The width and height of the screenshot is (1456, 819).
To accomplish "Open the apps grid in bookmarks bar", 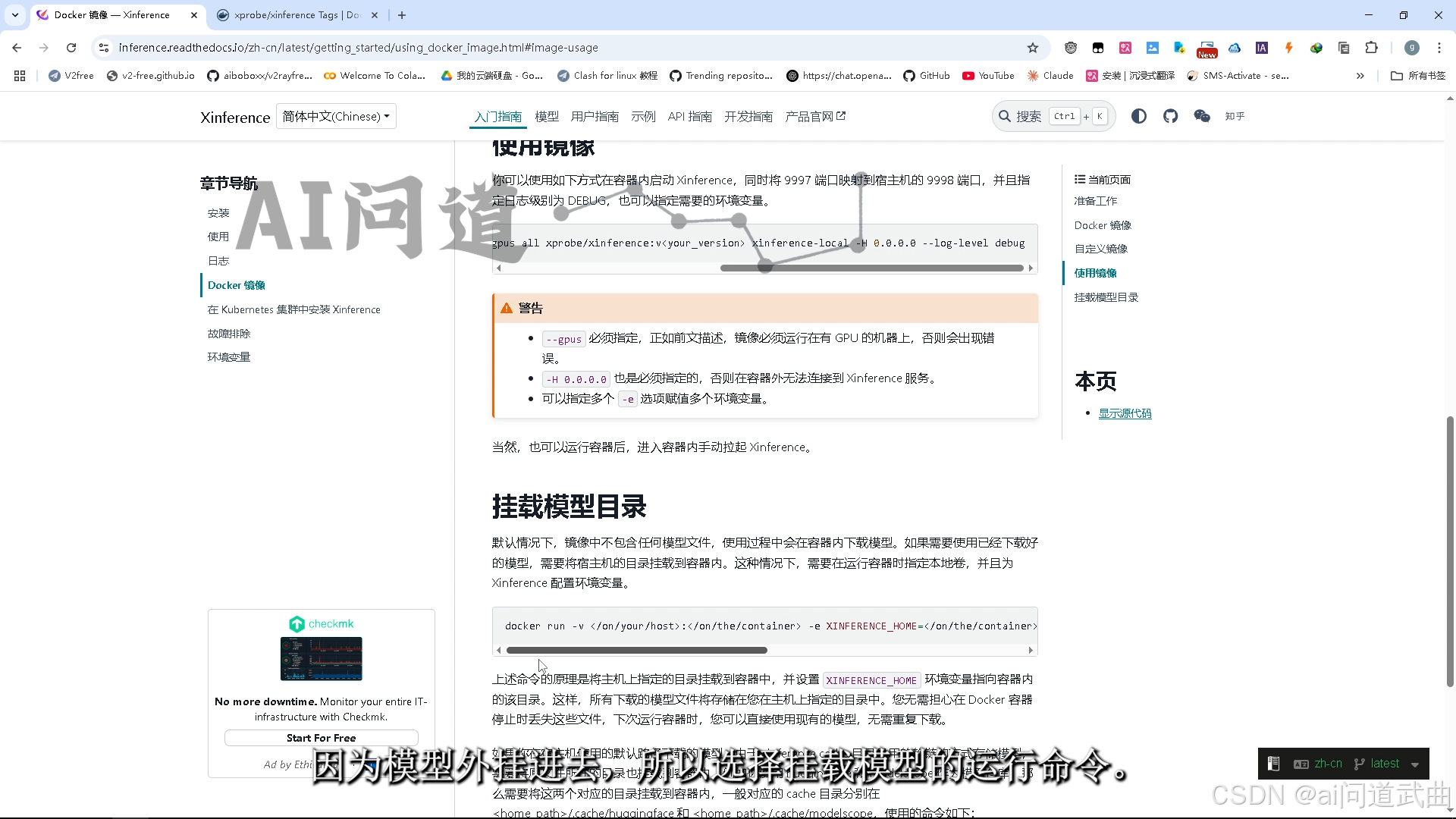I will (x=20, y=76).
